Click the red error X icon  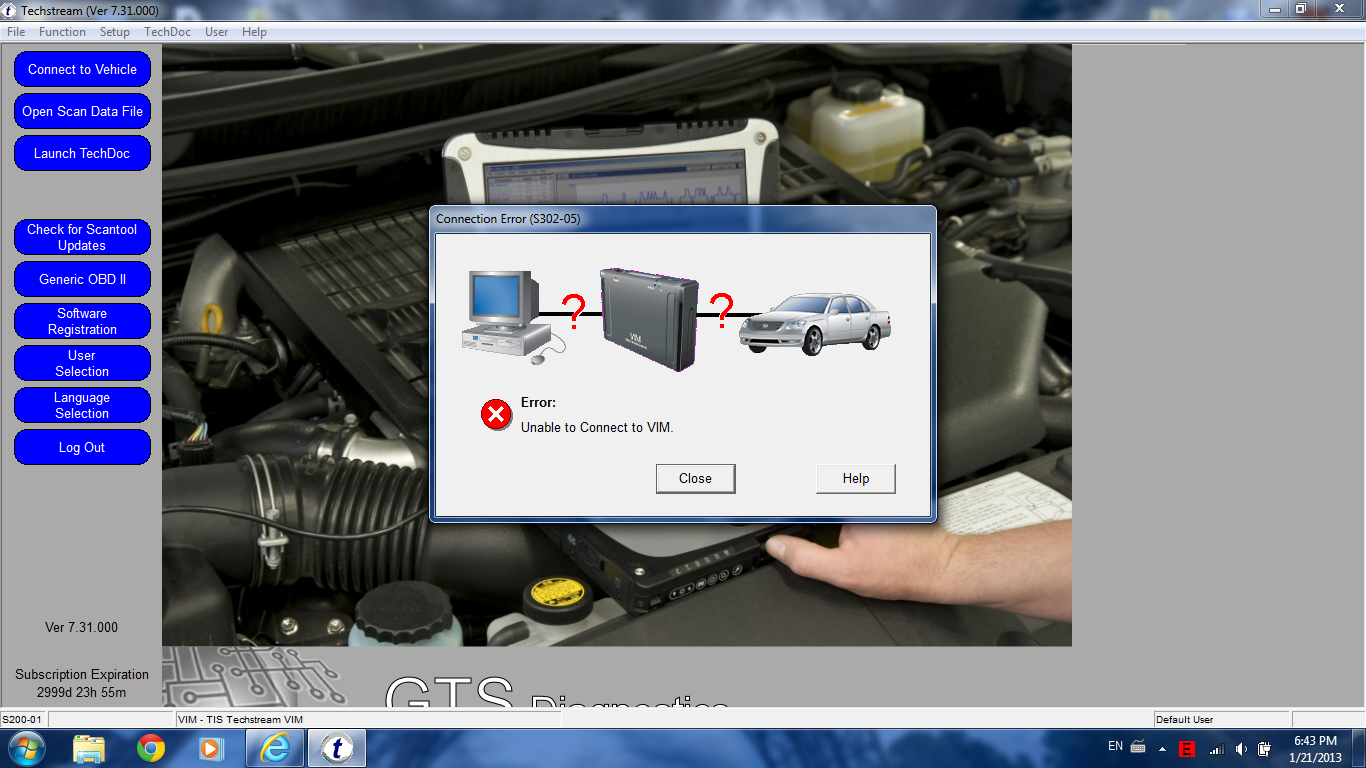pos(496,414)
